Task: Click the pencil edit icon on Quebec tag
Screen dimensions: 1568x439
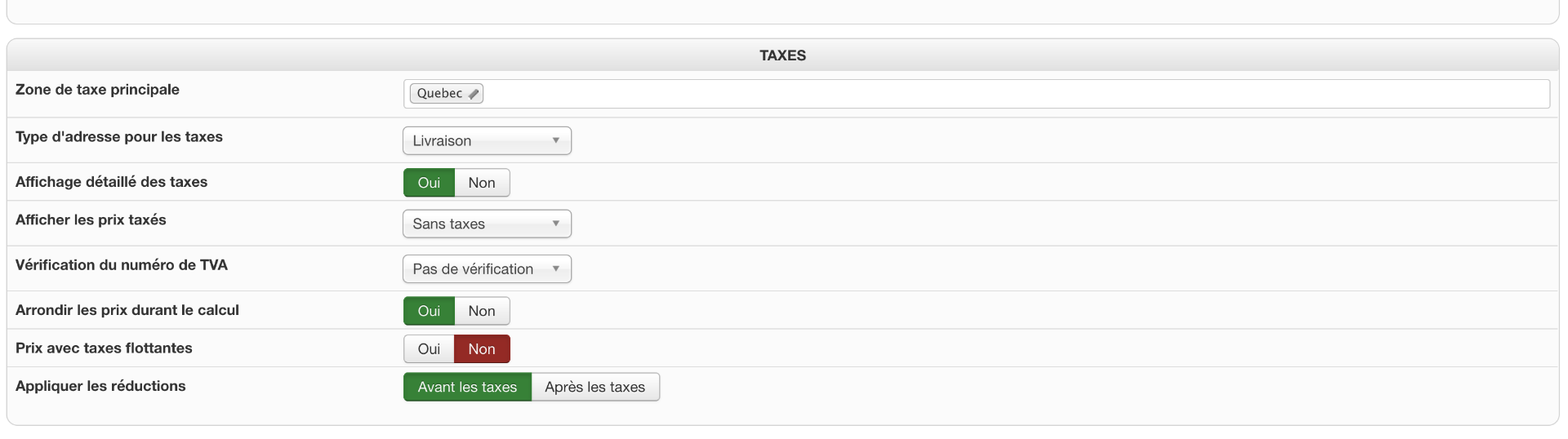Action: 474,94
